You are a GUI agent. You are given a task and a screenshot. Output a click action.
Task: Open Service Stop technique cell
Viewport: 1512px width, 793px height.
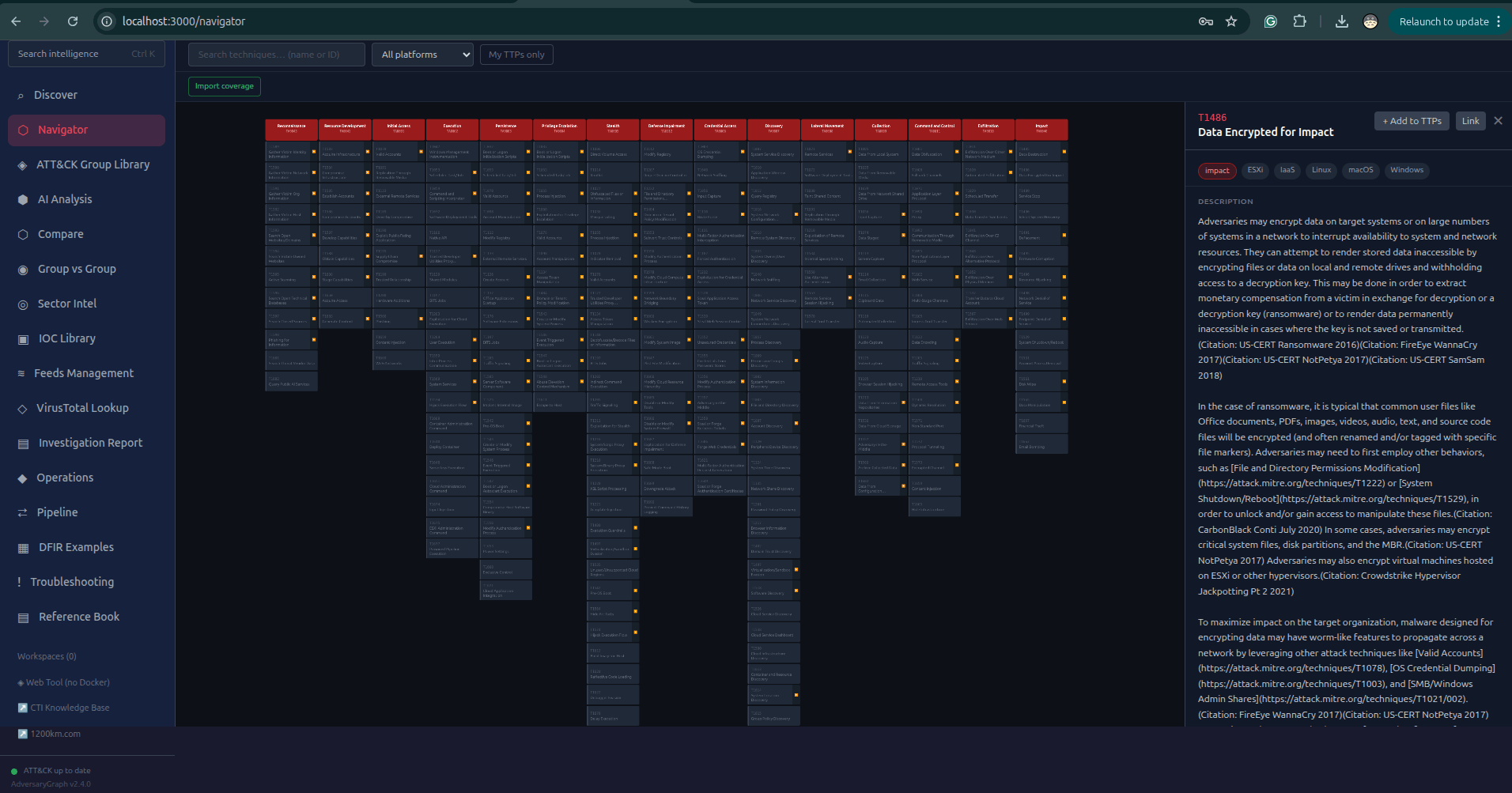click(1041, 194)
